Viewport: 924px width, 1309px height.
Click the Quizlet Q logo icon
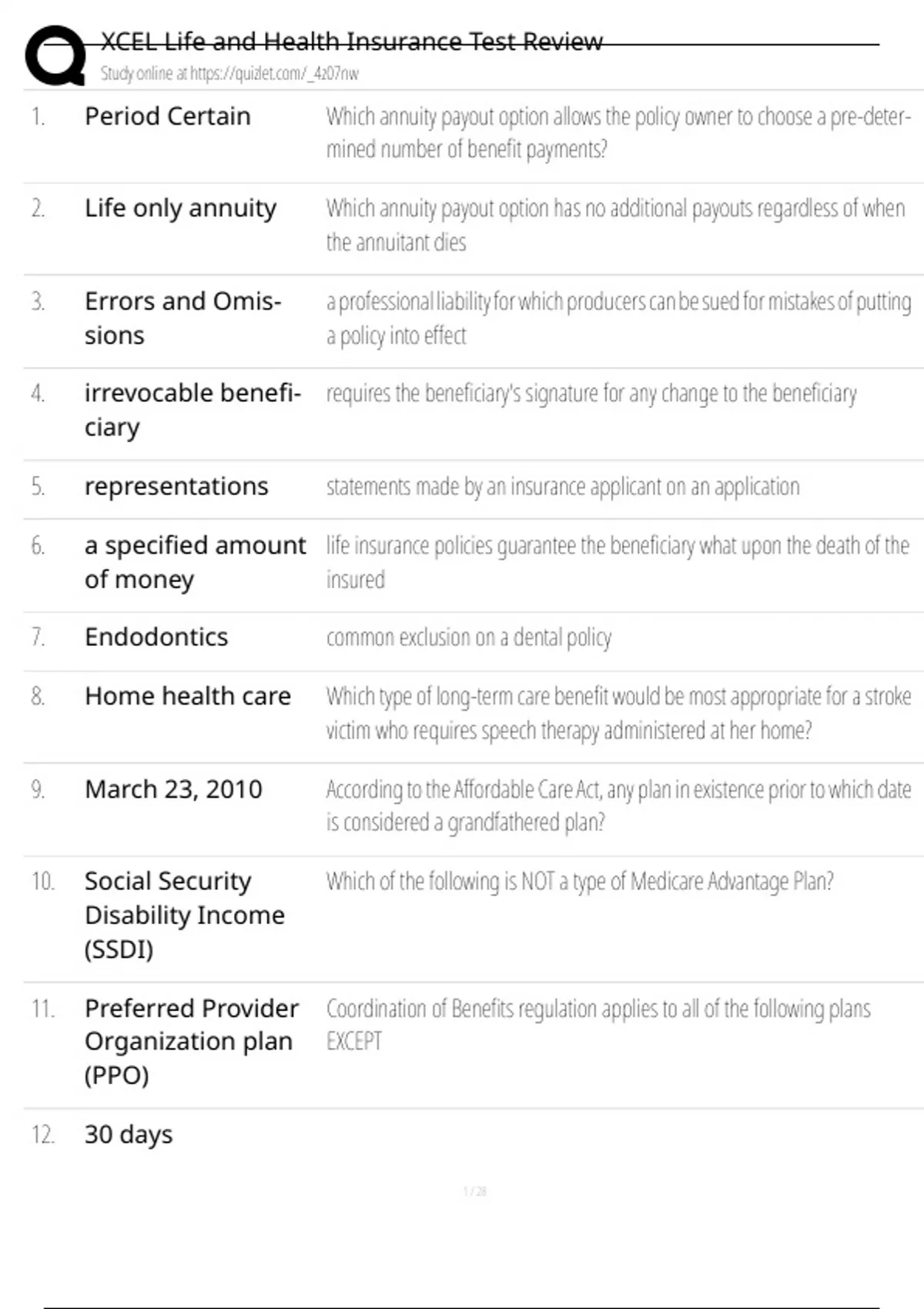point(55,55)
